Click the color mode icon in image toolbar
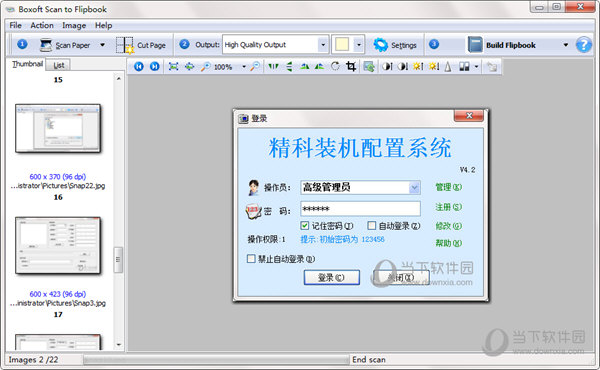The width and height of the screenshot is (600, 370). (464, 67)
